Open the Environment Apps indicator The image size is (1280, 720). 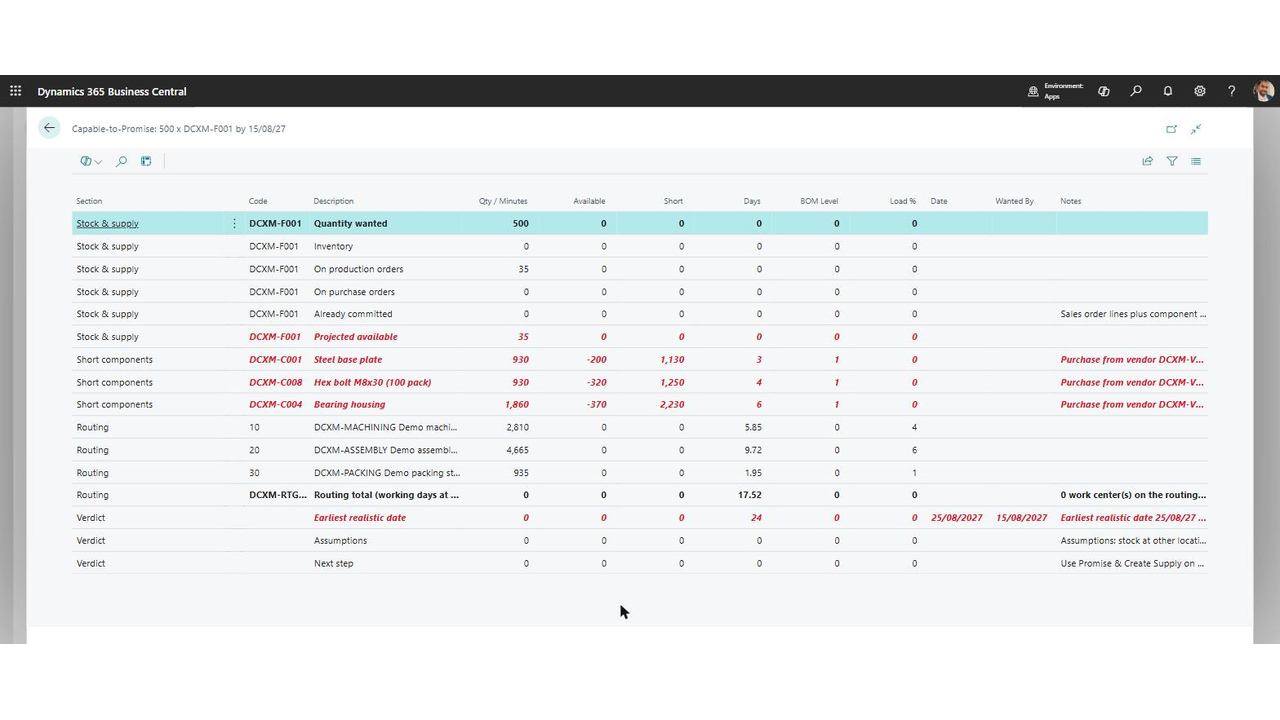[1056, 91]
